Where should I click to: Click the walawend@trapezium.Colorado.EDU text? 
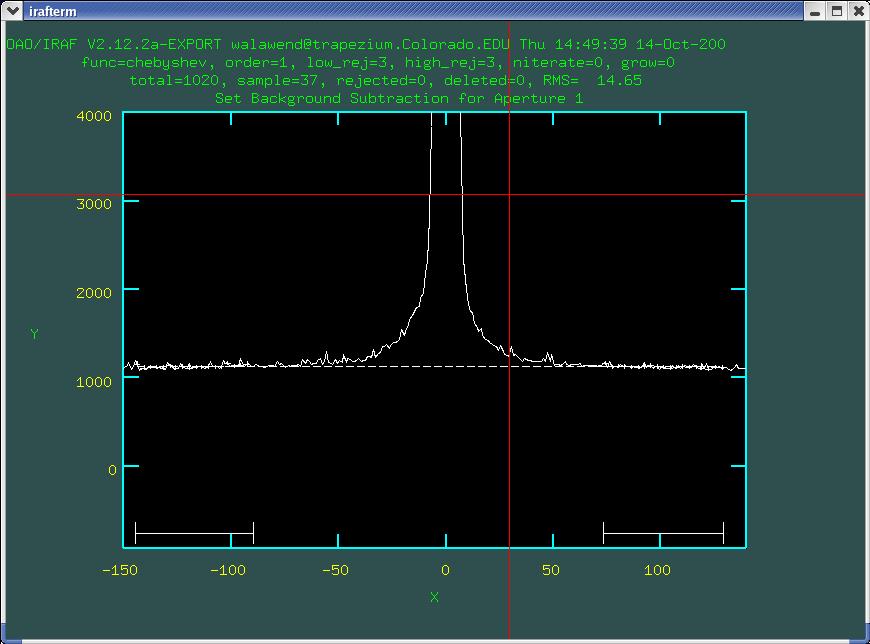(x=370, y=44)
